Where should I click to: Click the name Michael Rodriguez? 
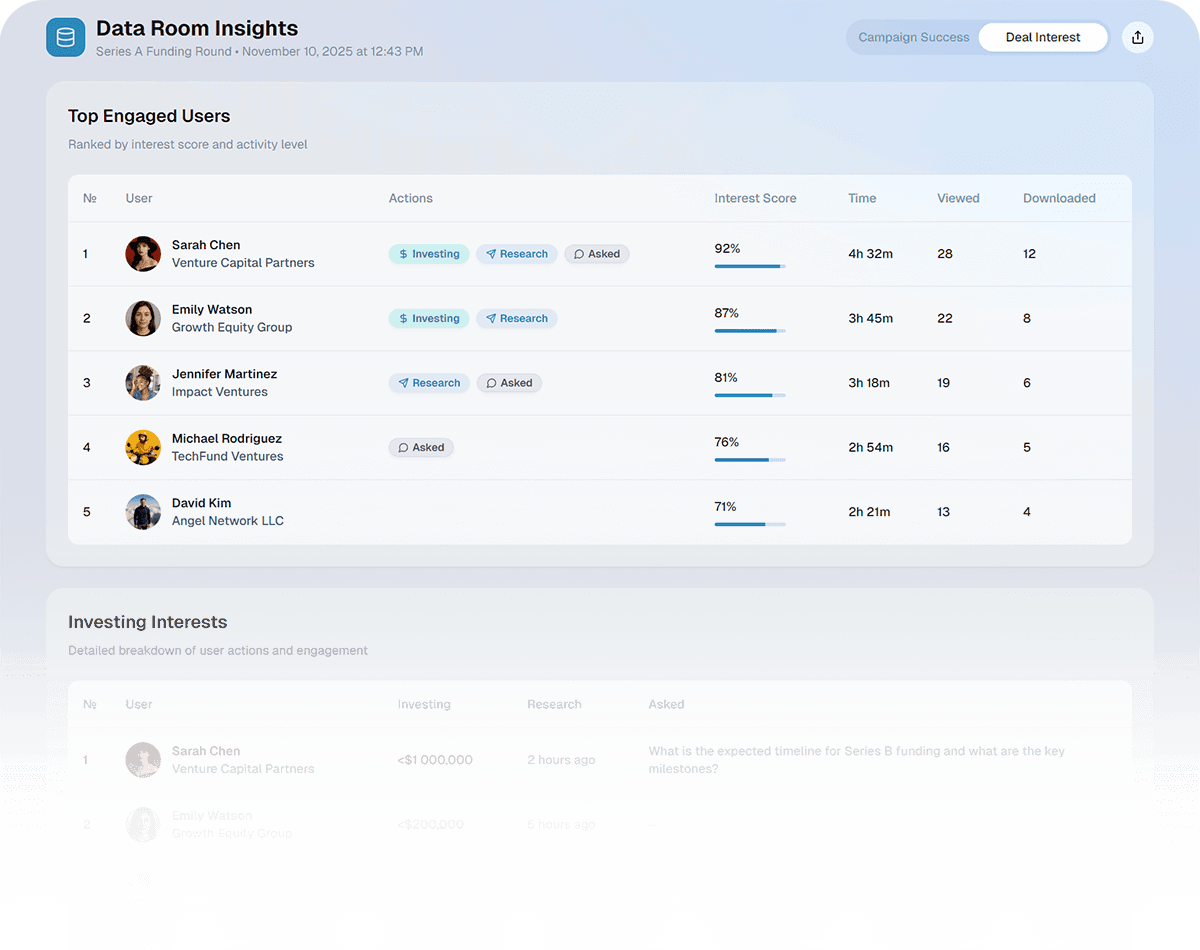point(227,438)
